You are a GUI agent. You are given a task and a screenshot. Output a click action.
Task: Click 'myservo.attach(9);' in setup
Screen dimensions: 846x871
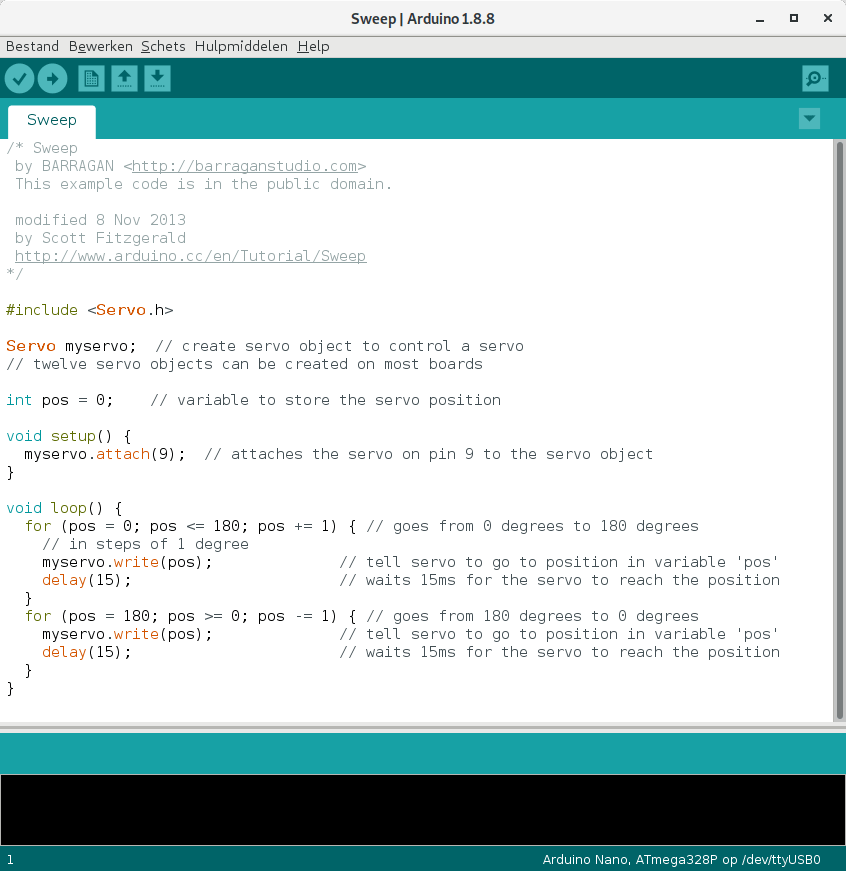[105, 454]
